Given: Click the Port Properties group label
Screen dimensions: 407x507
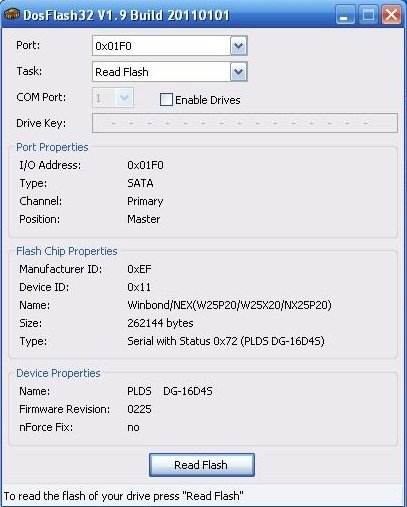Looking at the screenshot, I should (x=52, y=147).
